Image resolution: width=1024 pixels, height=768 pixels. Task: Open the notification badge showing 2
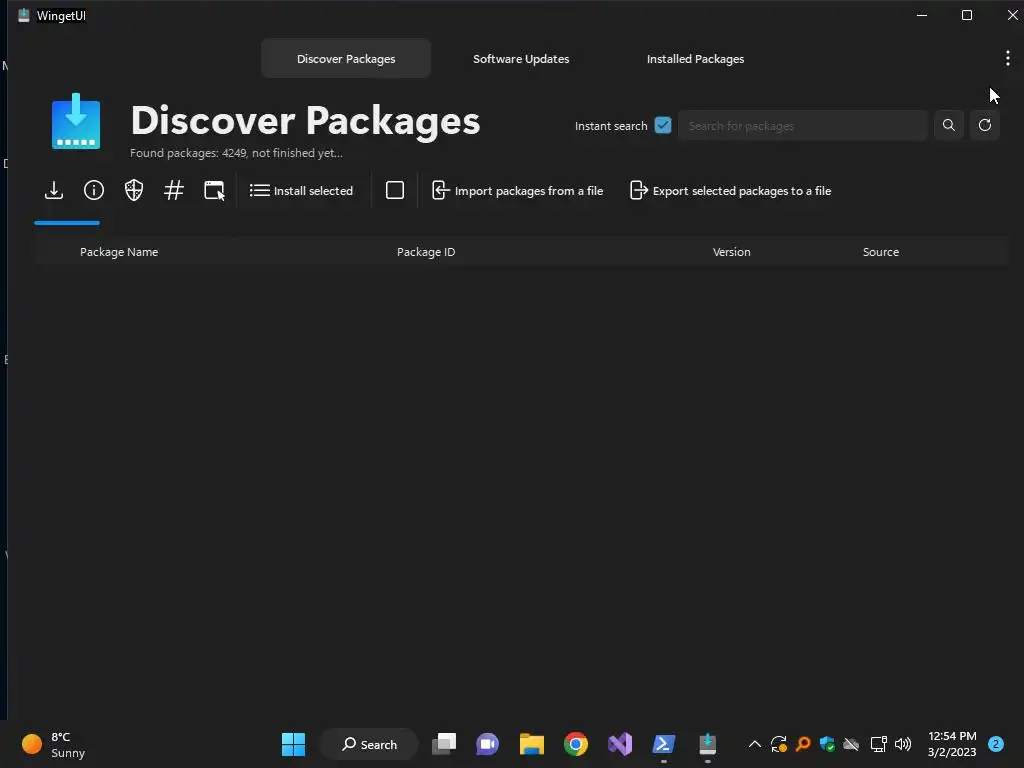pos(996,744)
